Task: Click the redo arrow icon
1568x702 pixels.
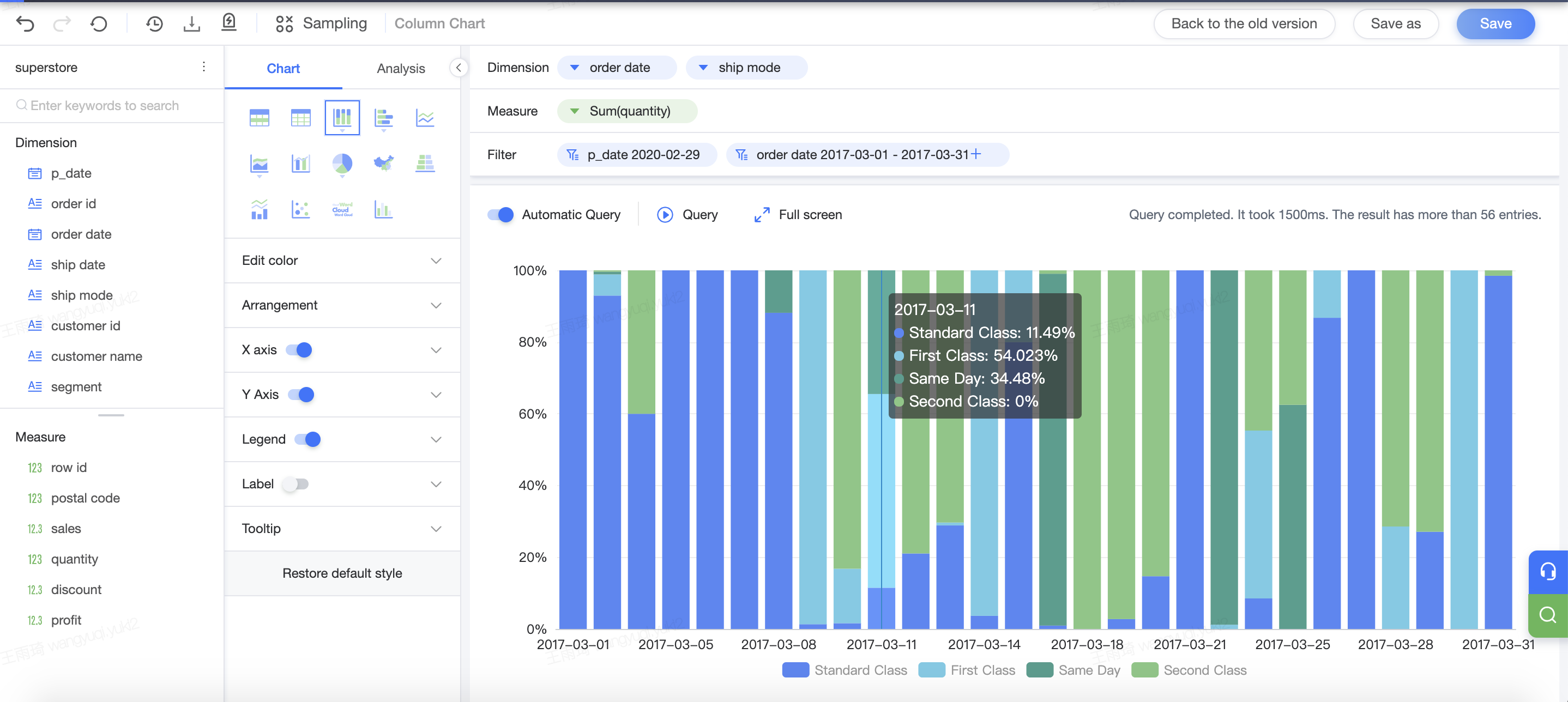Action: click(x=62, y=24)
